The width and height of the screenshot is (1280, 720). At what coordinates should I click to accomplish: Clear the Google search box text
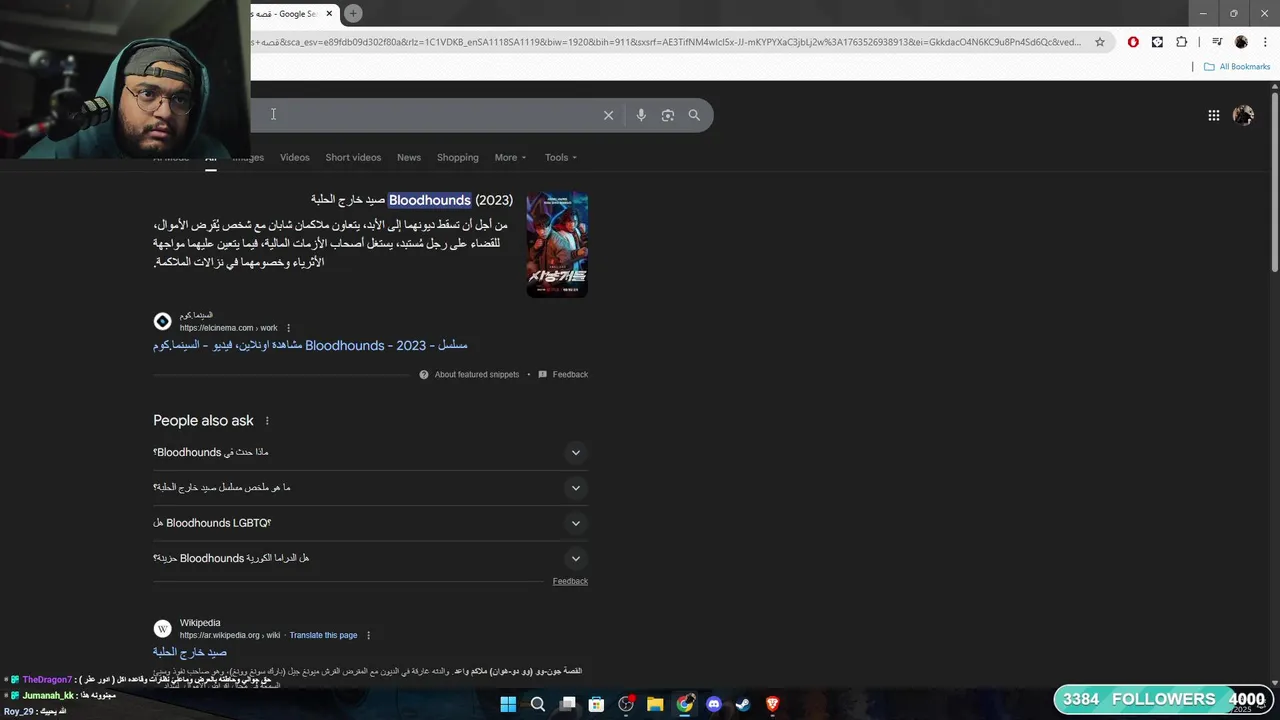[608, 115]
